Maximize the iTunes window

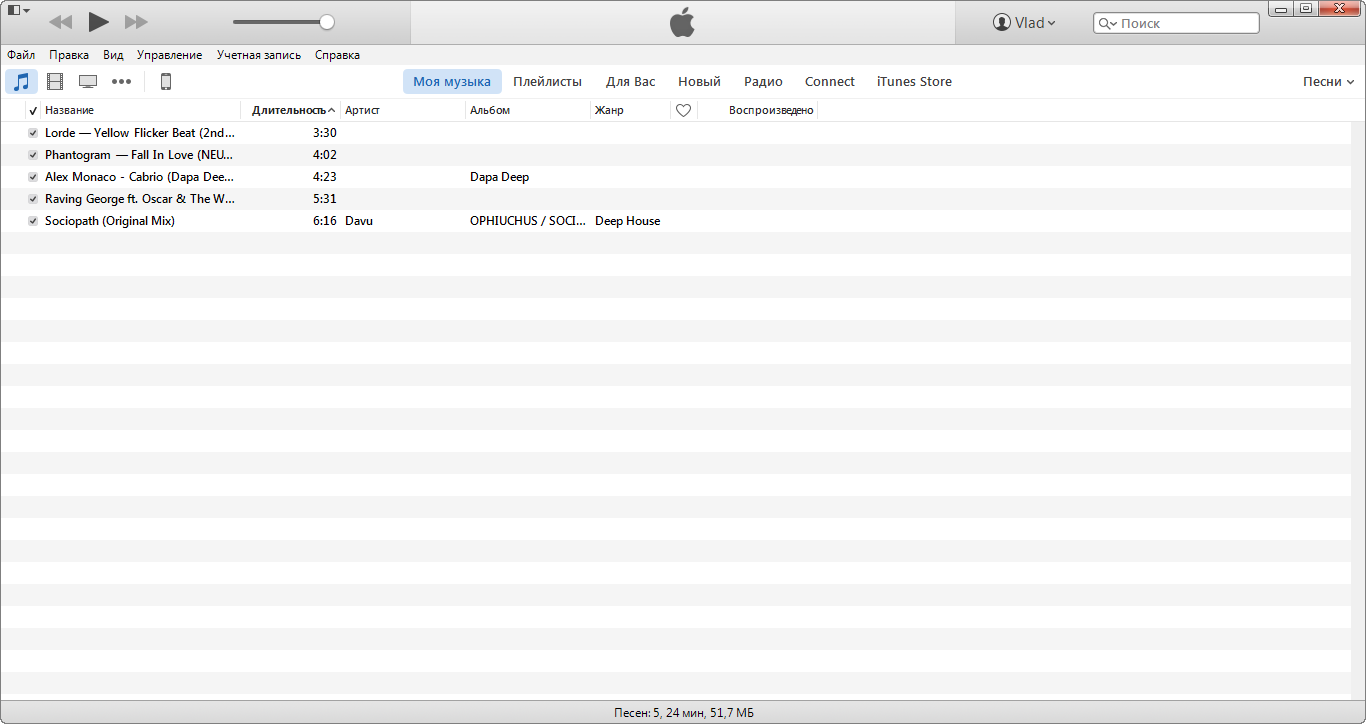click(1306, 8)
